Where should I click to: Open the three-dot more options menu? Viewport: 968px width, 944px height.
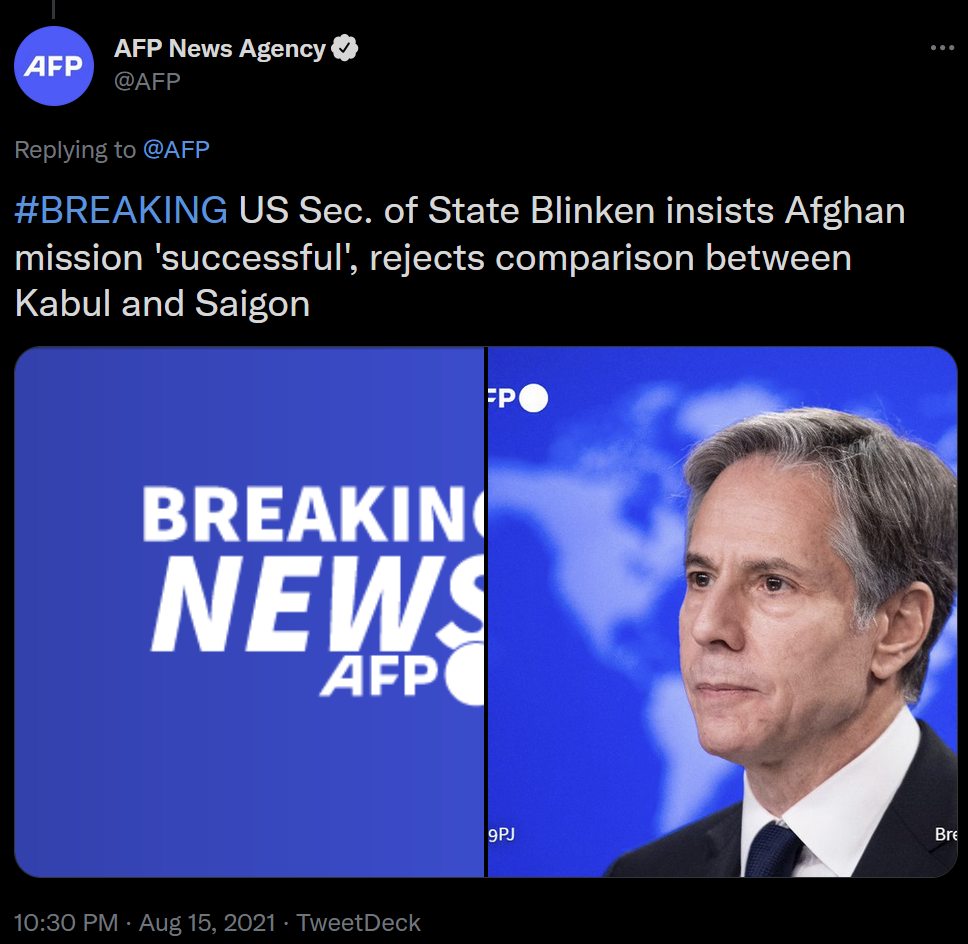942,48
